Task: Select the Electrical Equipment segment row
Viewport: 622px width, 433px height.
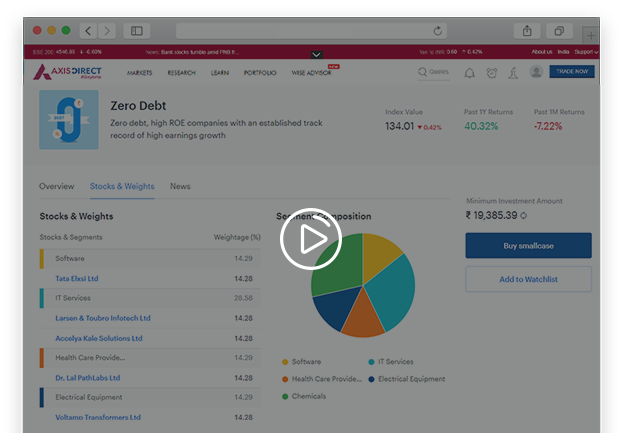Action: click(150, 397)
